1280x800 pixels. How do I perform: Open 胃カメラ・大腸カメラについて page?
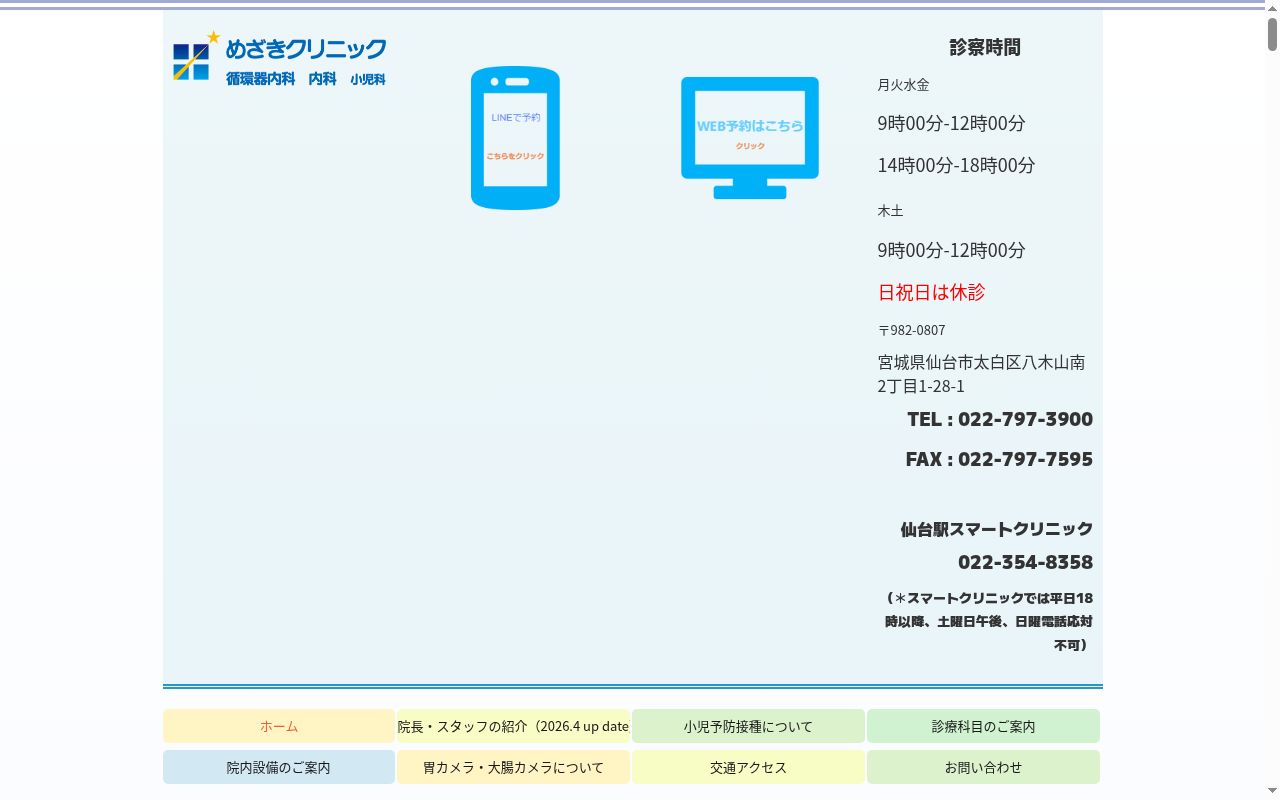pos(513,767)
